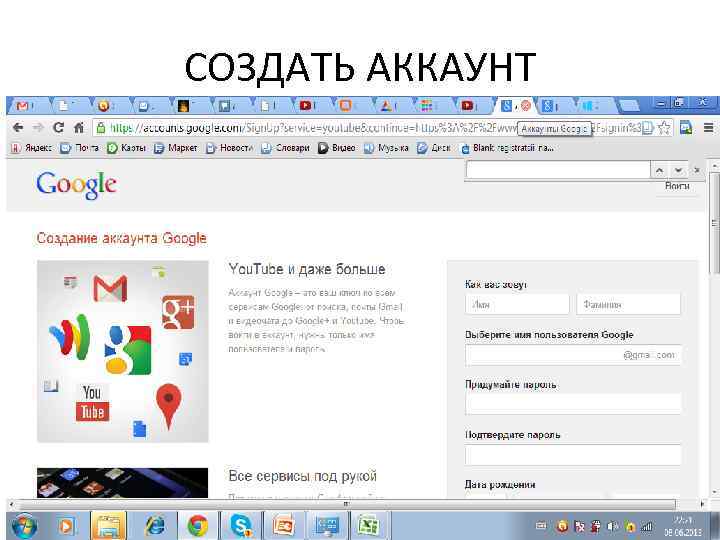Switch to Chrome in the taskbar
720x540 pixels.
tap(197, 526)
